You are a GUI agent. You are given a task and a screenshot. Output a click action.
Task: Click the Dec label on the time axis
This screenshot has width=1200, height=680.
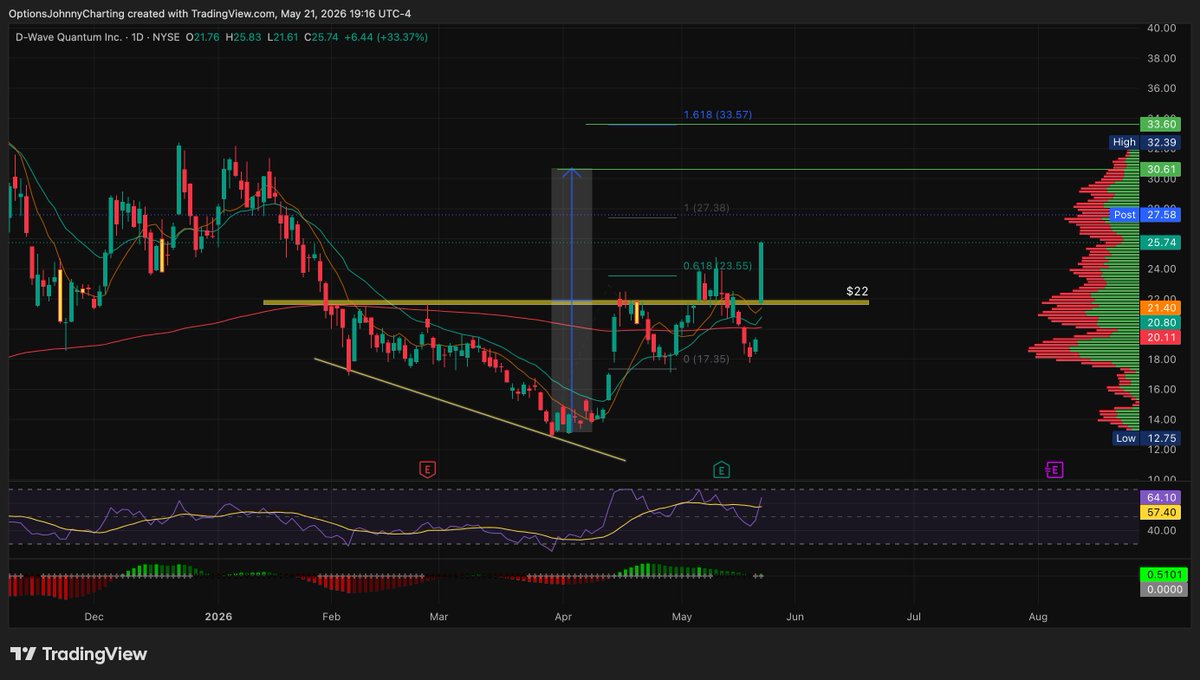pos(94,618)
